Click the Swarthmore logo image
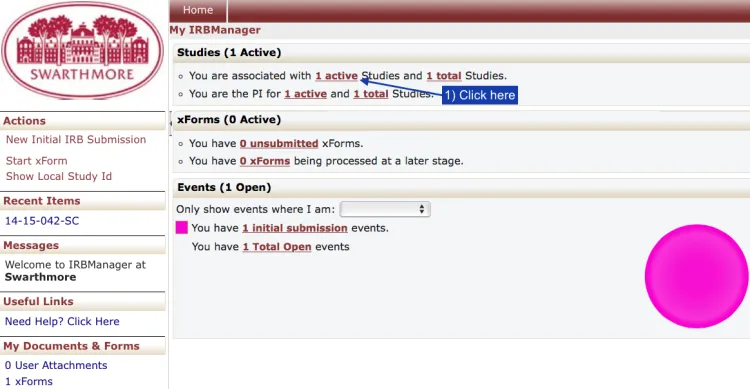 82,50
